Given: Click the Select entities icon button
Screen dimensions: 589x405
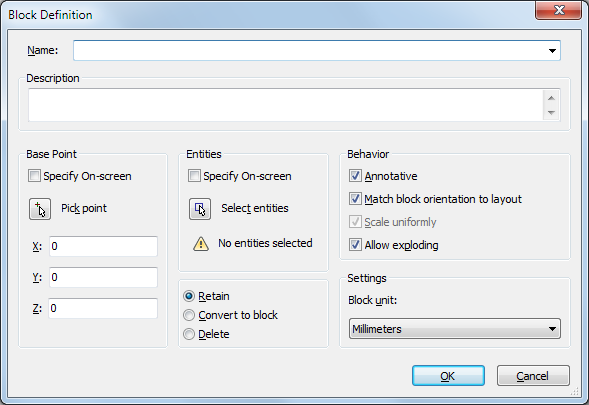Looking at the screenshot, I should (x=200, y=209).
